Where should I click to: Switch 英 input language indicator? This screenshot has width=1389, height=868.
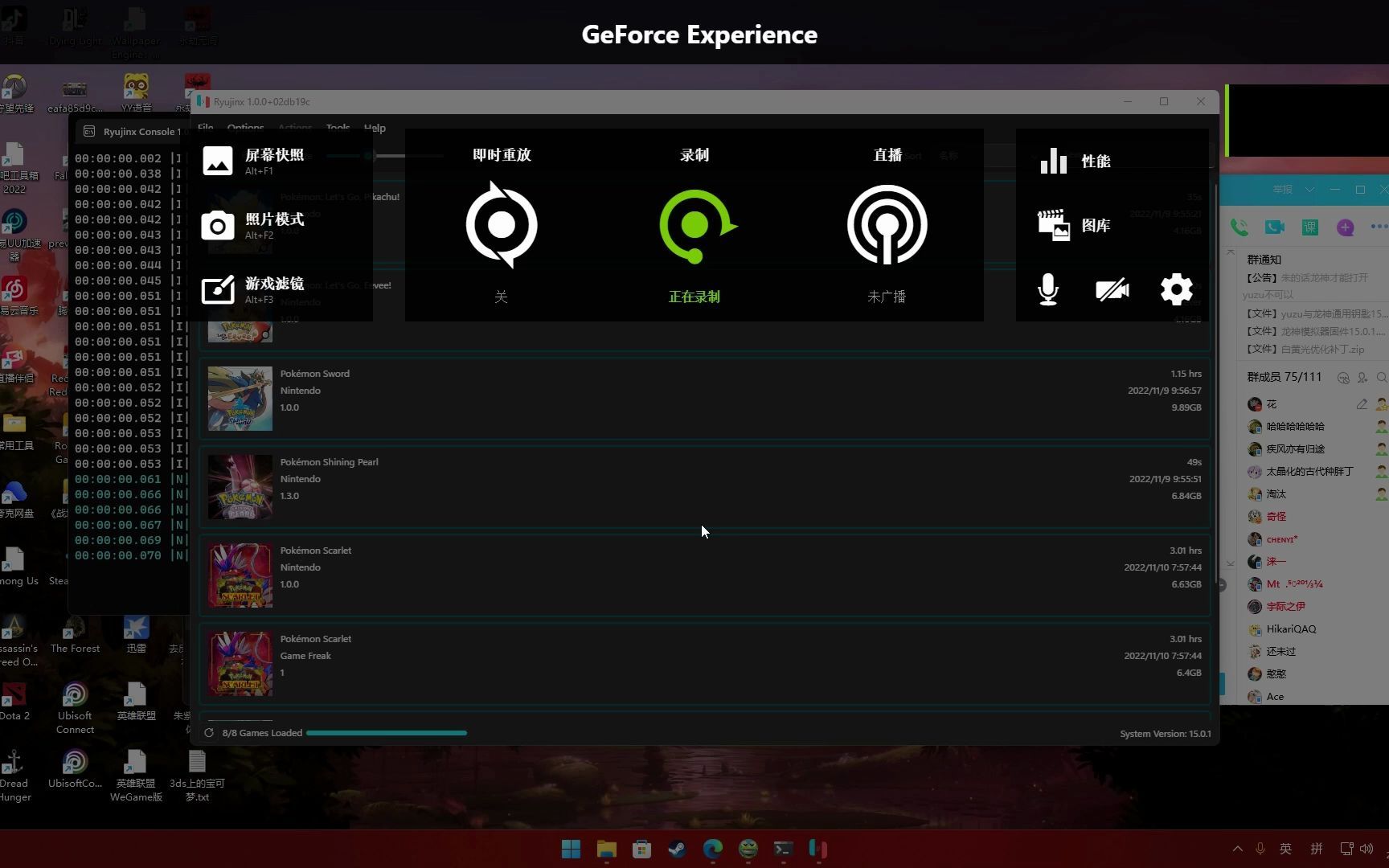click(1286, 849)
